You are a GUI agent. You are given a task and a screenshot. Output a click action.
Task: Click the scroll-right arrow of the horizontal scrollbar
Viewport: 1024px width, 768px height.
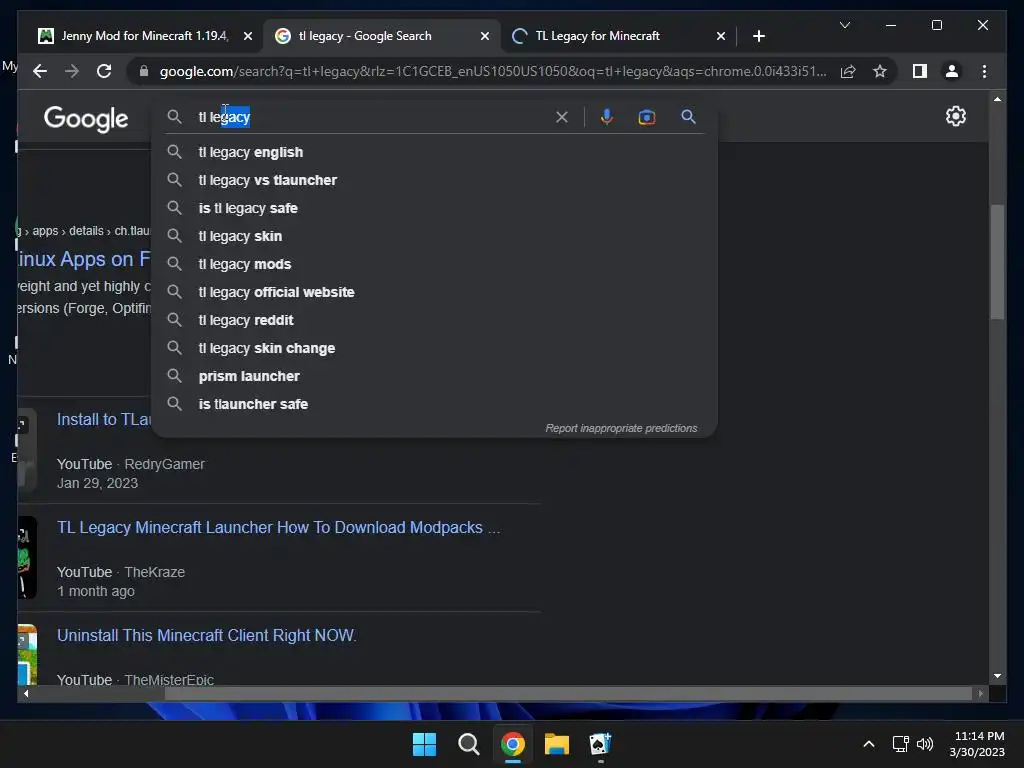pos(980,694)
